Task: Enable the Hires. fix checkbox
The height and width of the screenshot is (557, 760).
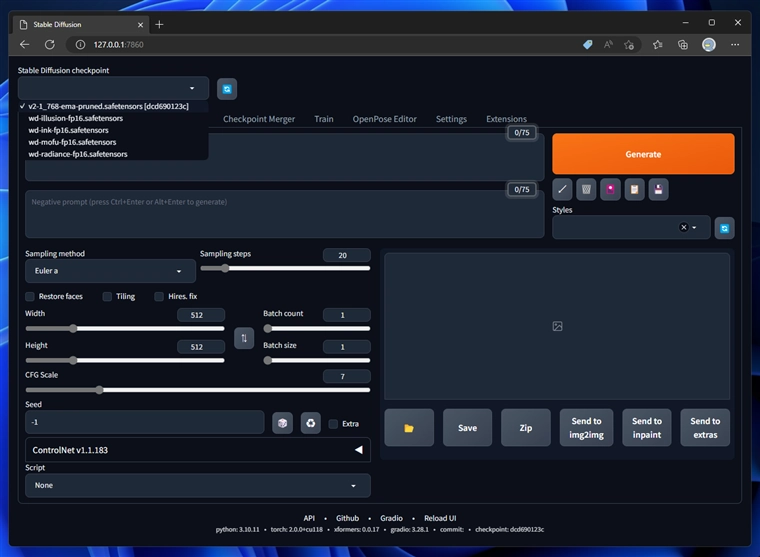Action: 159,296
